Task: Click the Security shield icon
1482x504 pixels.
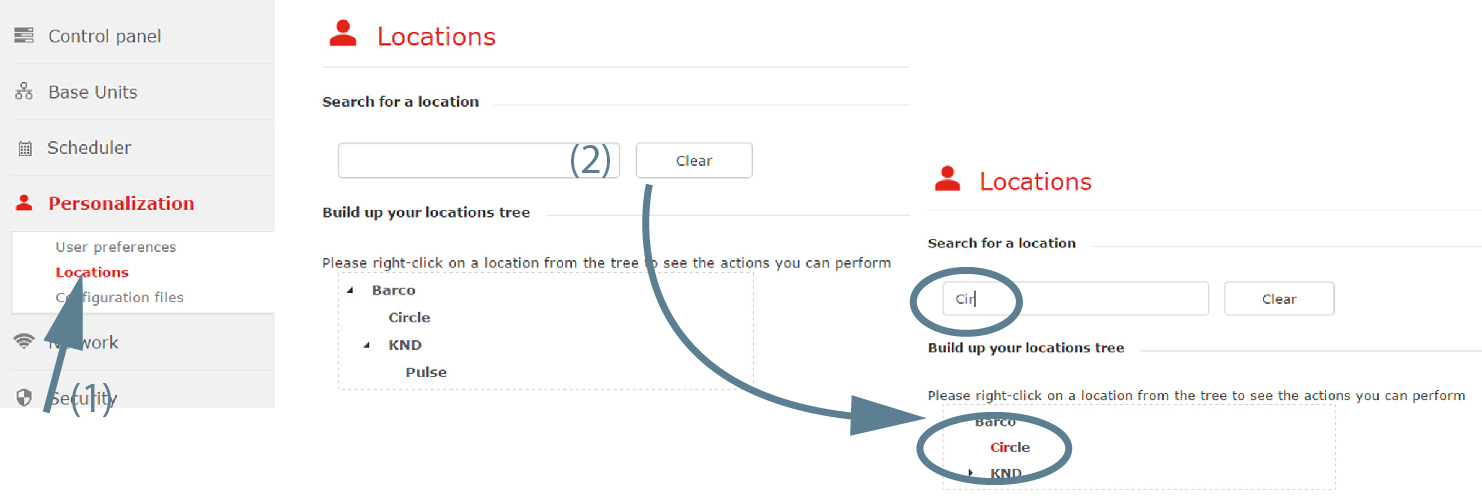Action: click(24, 398)
